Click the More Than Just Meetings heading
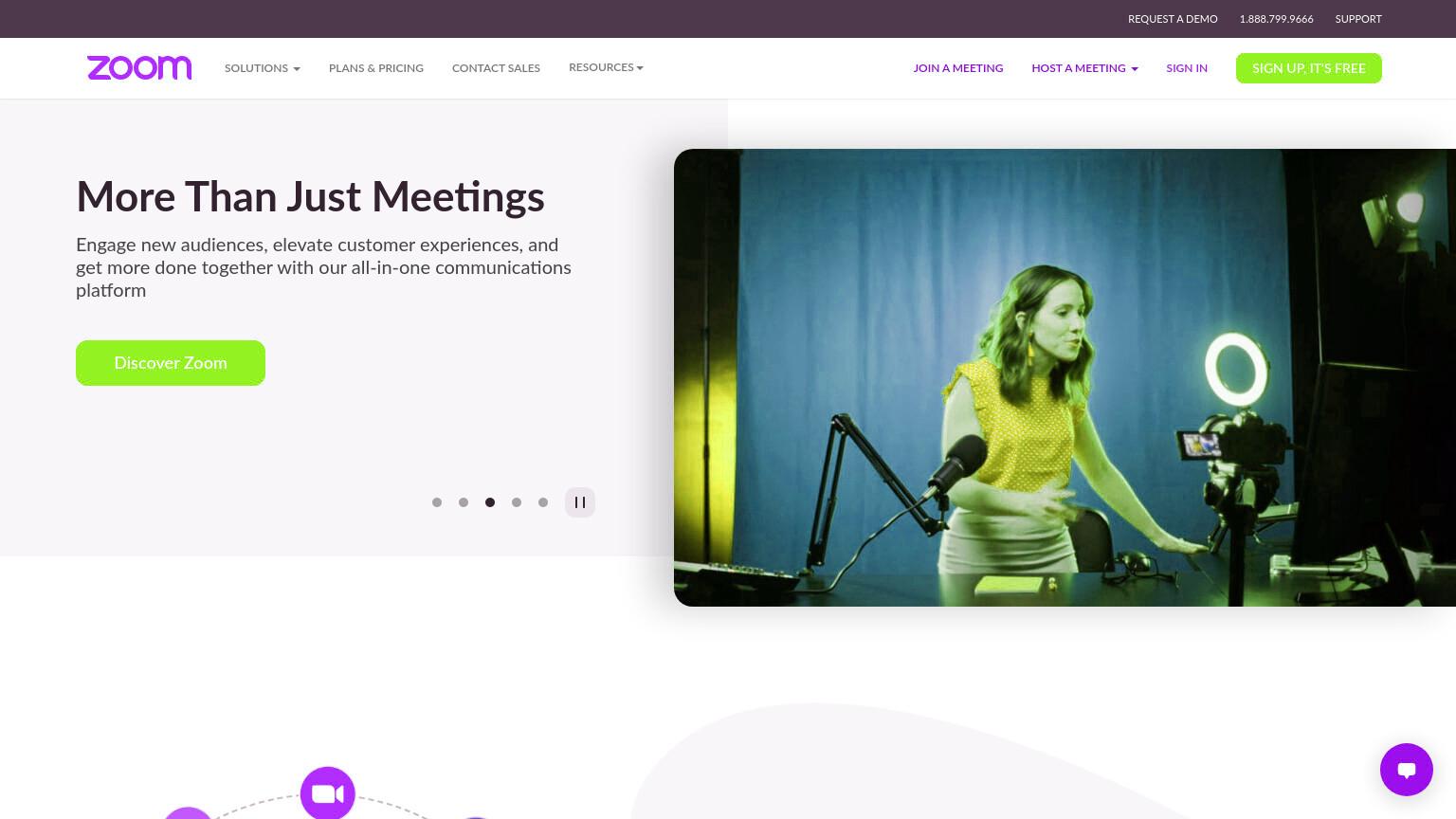Screen dimensions: 1456x819 310,197
